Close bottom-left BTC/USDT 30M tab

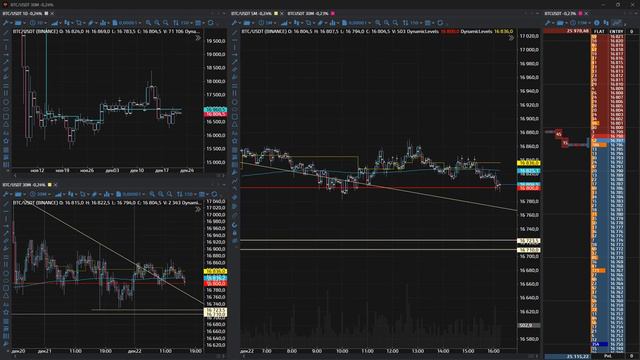(55, 185)
